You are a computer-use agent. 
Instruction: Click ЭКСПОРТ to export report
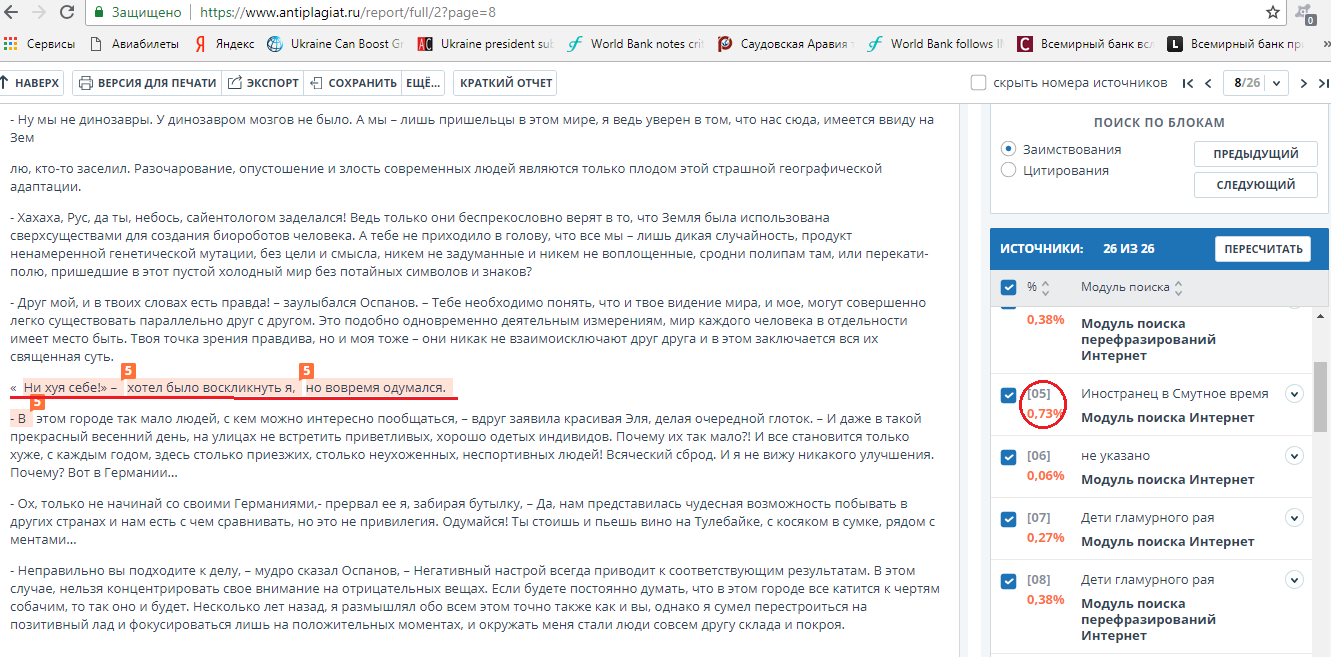pos(263,83)
